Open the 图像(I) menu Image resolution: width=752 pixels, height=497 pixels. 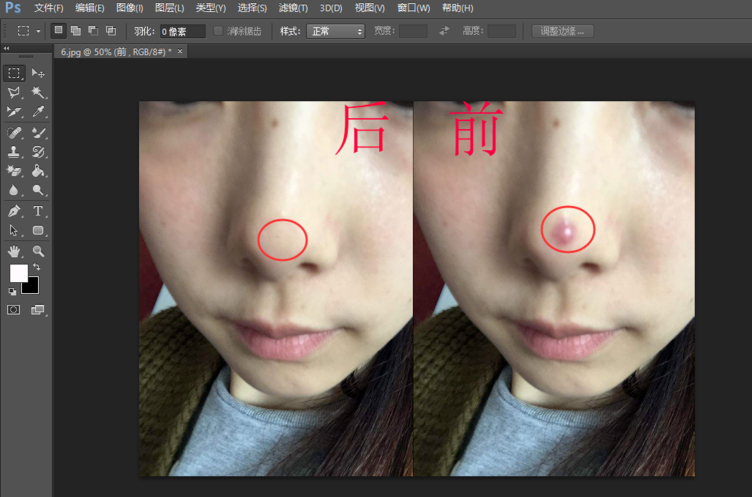(128, 8)
